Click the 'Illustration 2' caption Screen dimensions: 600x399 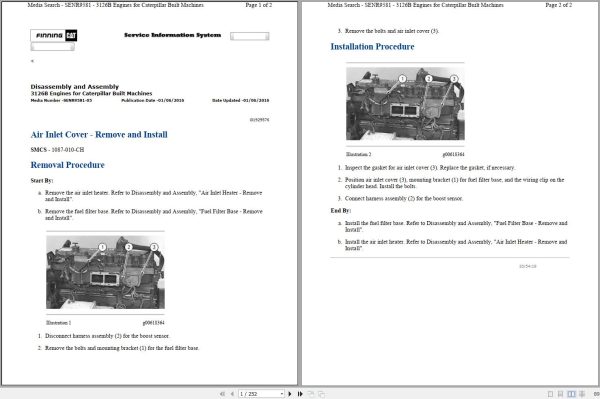click(358, 154)
